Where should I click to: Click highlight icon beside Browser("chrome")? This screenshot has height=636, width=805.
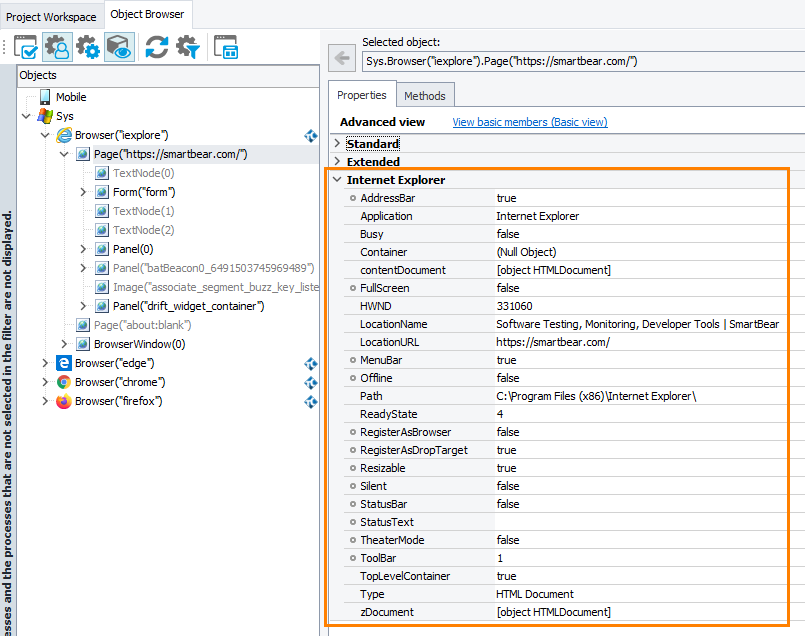click(310, 382)
